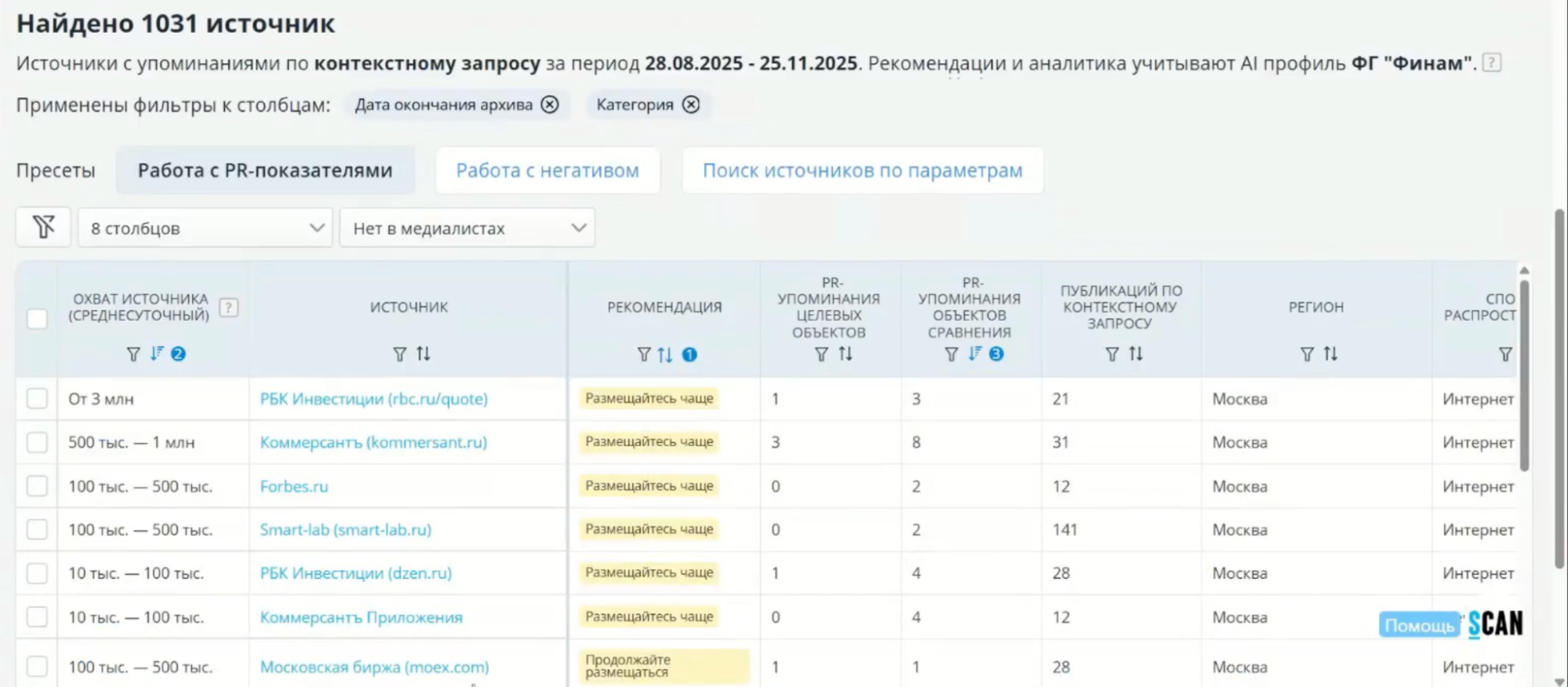
Task: Filter 'PR-упоминания объектов сравнения' column
Action: [x=951, y=354]
